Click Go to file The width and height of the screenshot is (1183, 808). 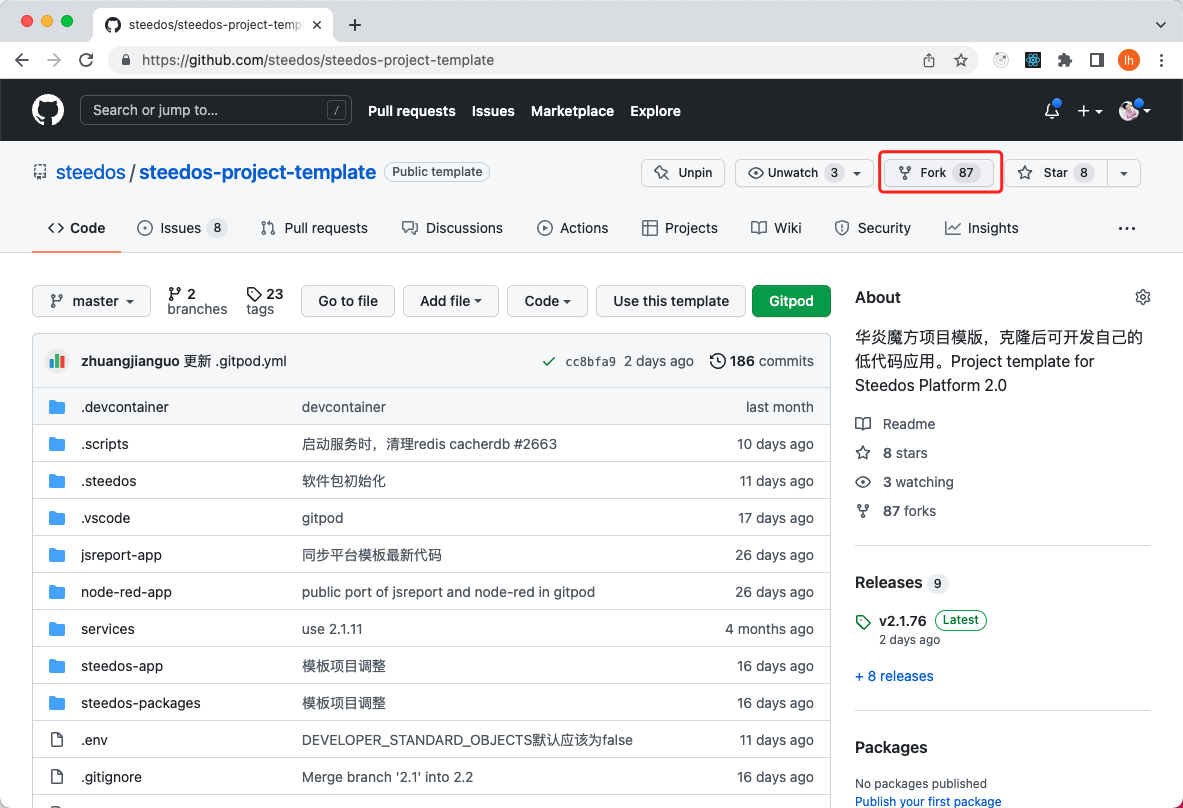(x=348, y=301)
